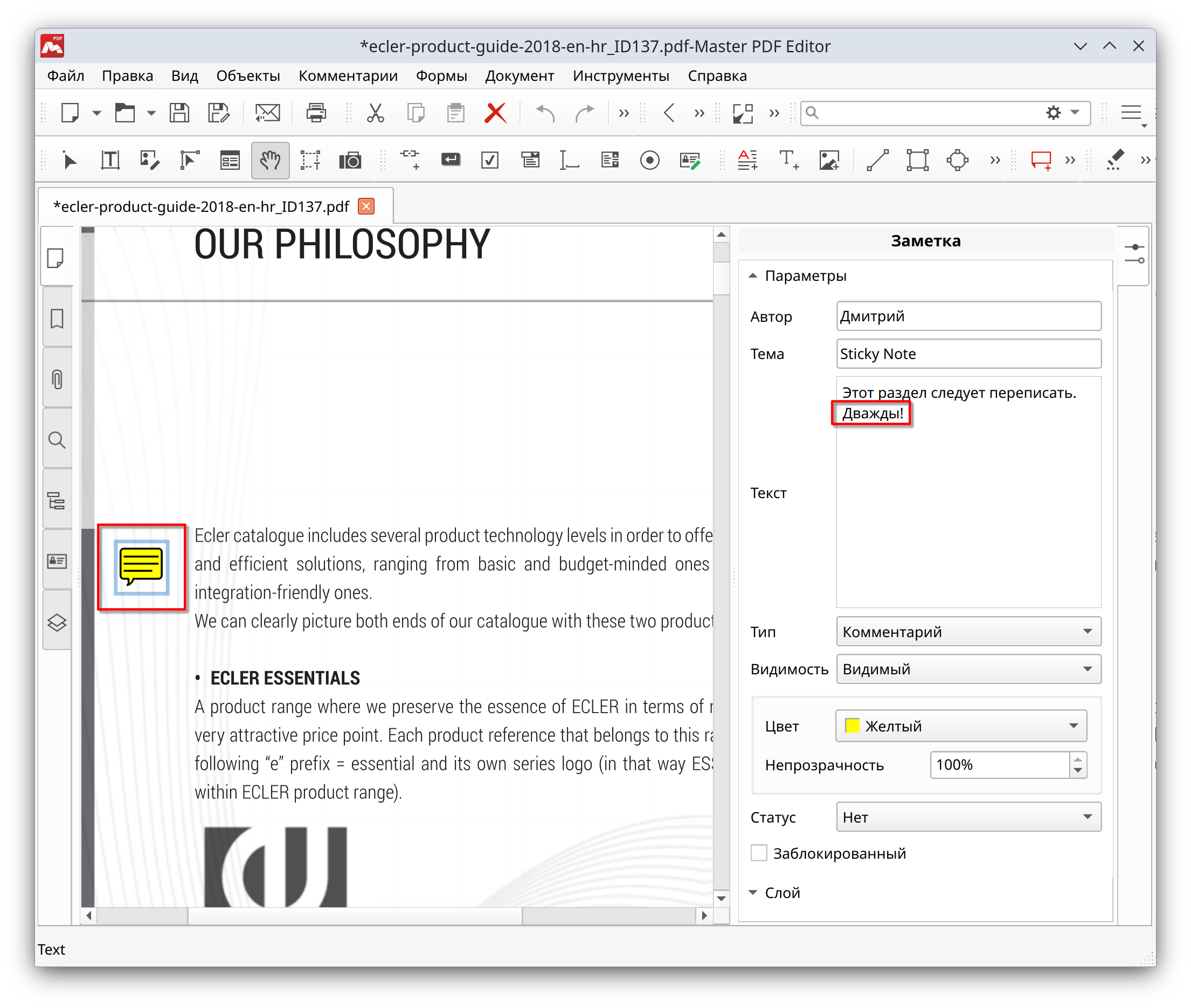Open the recent files dropdown arrow

(x=151, y=113)
